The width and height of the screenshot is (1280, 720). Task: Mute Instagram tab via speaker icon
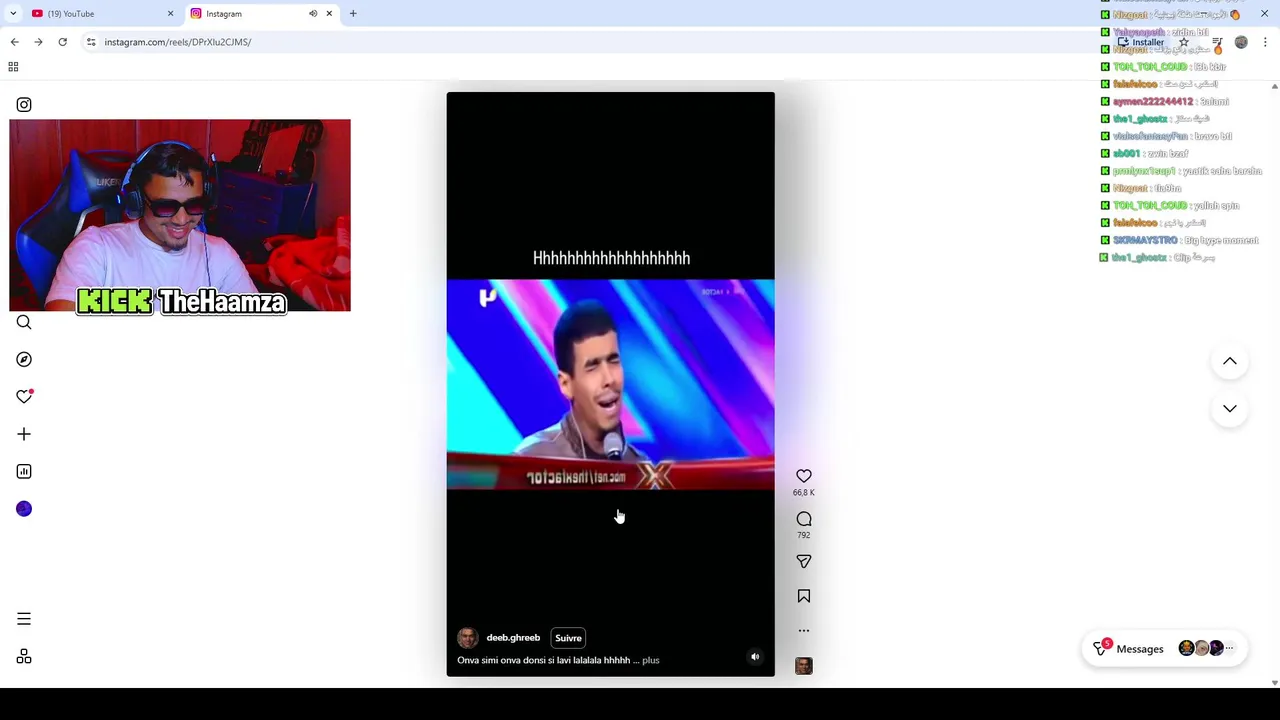[313, 14]
